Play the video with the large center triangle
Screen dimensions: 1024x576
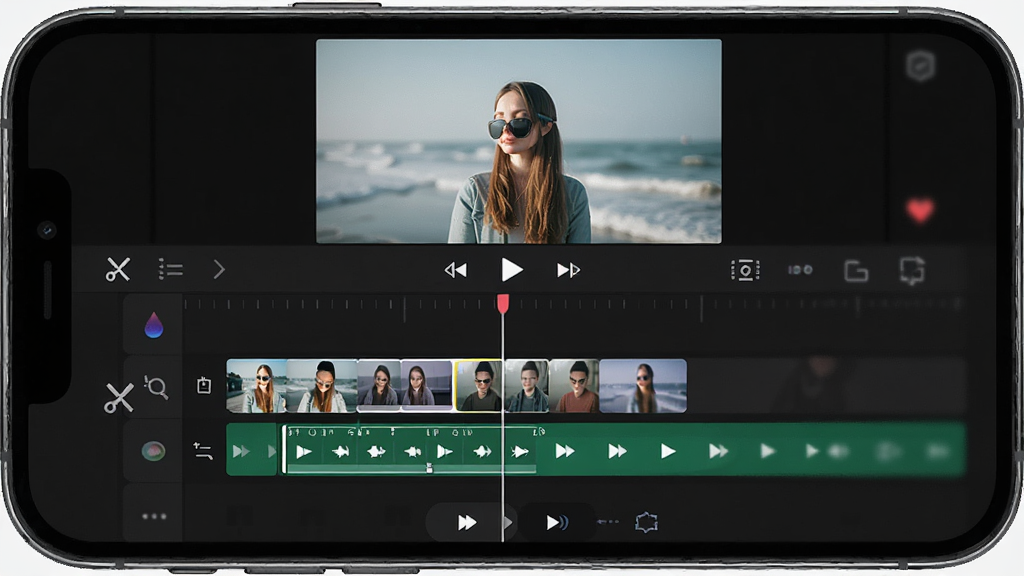(x=511, y=270)
